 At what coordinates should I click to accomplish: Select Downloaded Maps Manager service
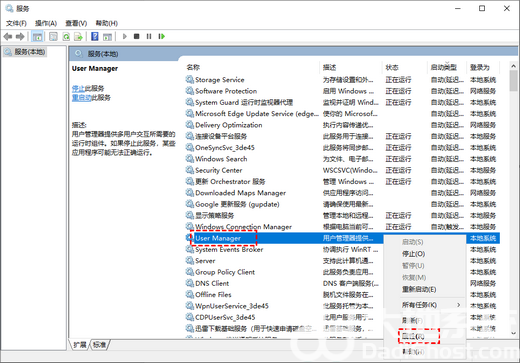[342, 193]
